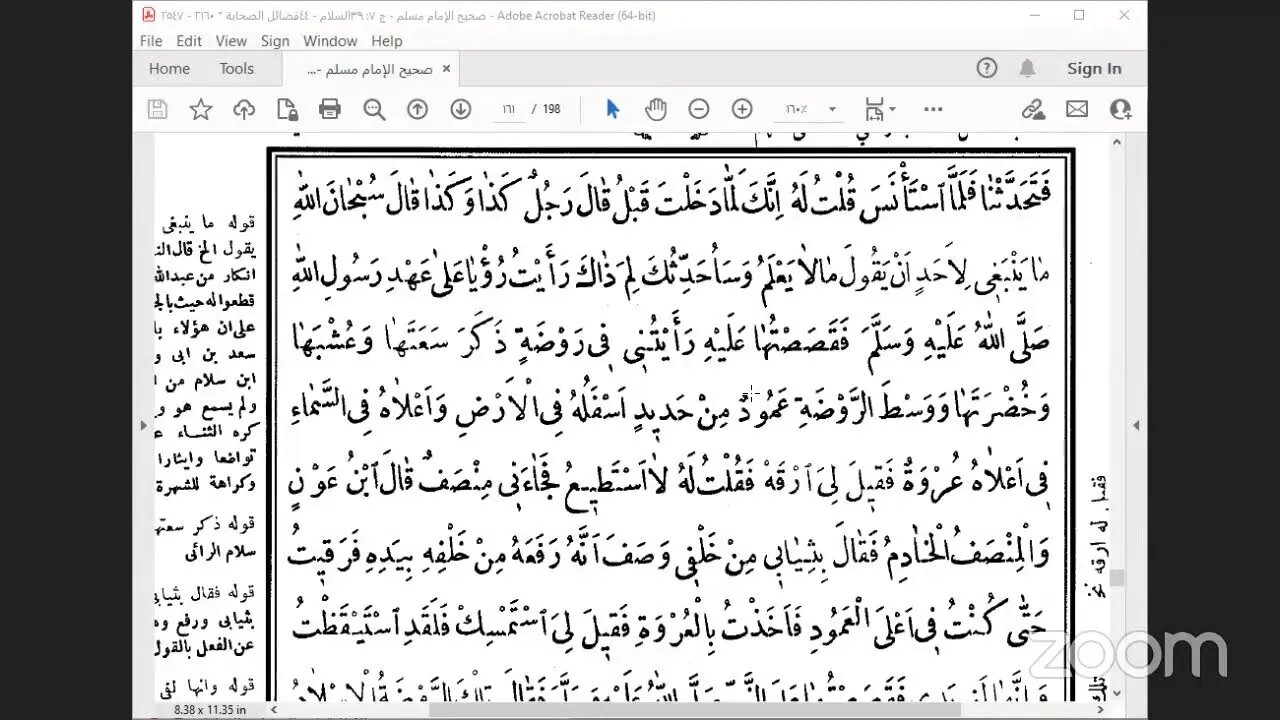Screen dimensions: 1280x720
Task: Choose the Hand pan tool
Action: click(x=656, y=109)
